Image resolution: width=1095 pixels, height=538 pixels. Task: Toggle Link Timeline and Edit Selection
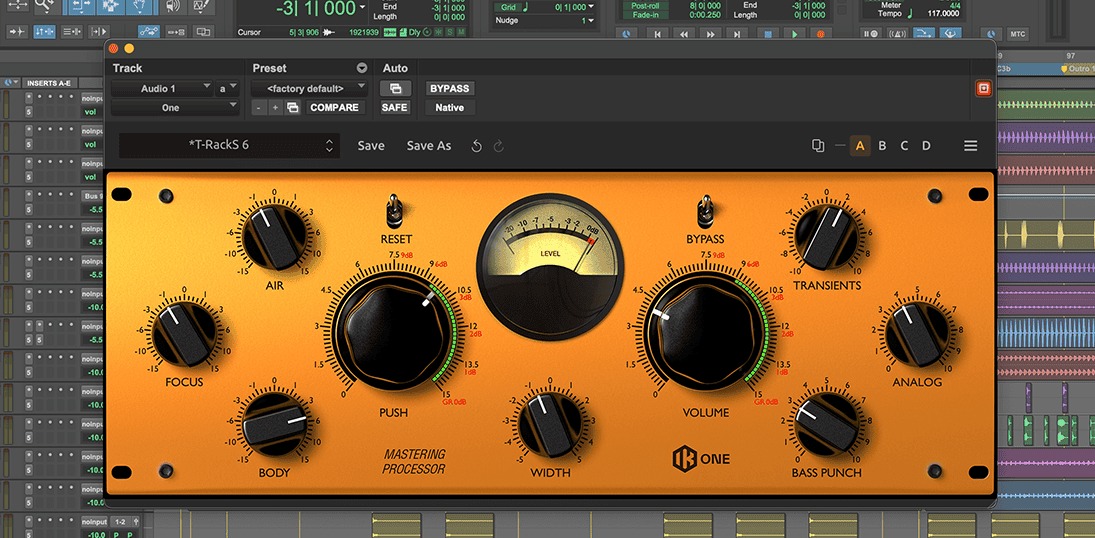click(x=44, y=31)
